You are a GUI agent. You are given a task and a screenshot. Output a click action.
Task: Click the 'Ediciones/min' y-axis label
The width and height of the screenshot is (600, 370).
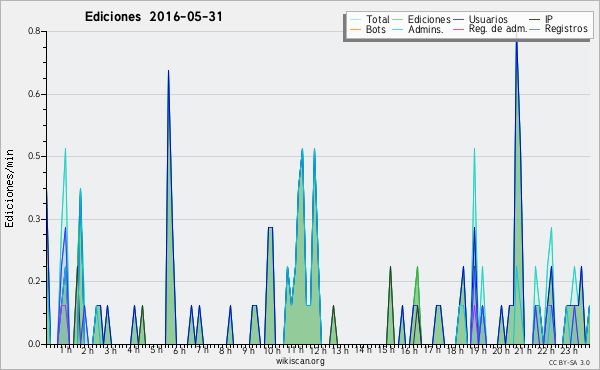tap(9, 189)
